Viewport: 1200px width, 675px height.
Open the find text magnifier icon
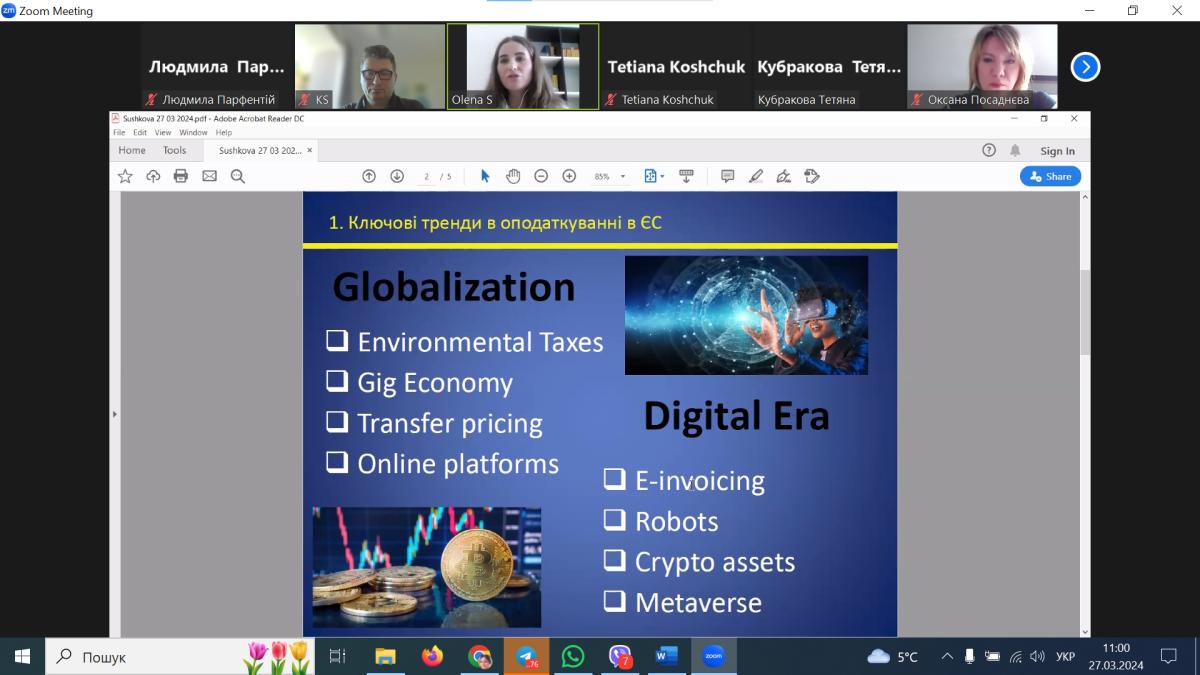coord(238,176)
